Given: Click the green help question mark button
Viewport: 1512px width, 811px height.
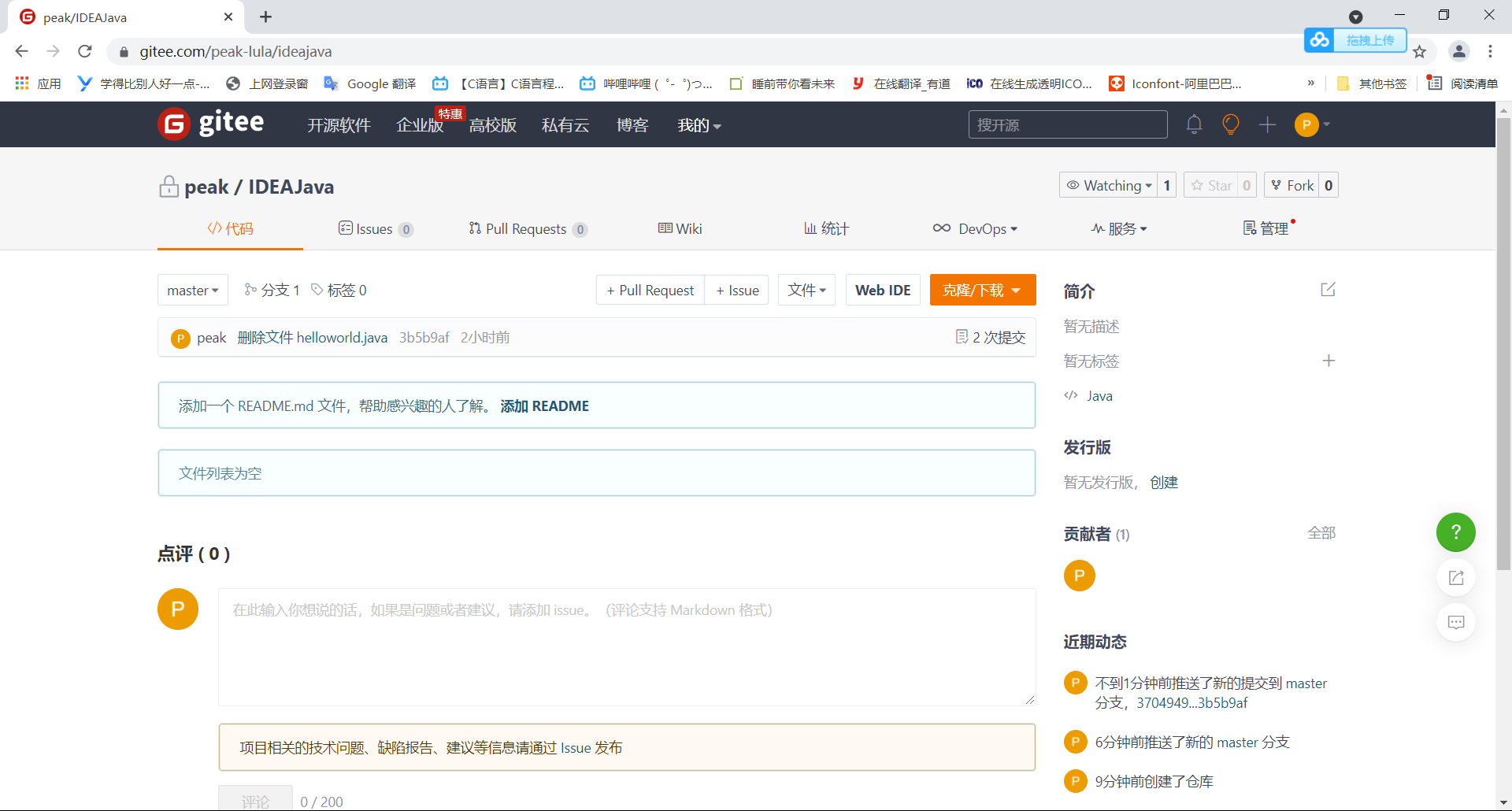Looking at the screenshot, I should tap(1456, 532).
